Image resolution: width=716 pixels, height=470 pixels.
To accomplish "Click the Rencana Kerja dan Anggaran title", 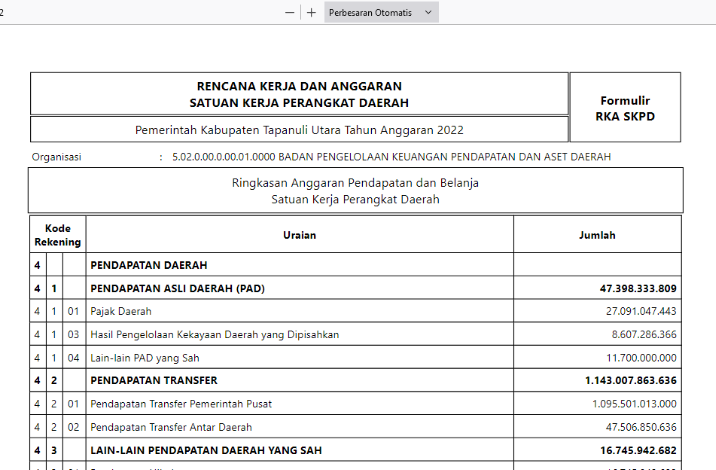I will (x=299, y=87).
